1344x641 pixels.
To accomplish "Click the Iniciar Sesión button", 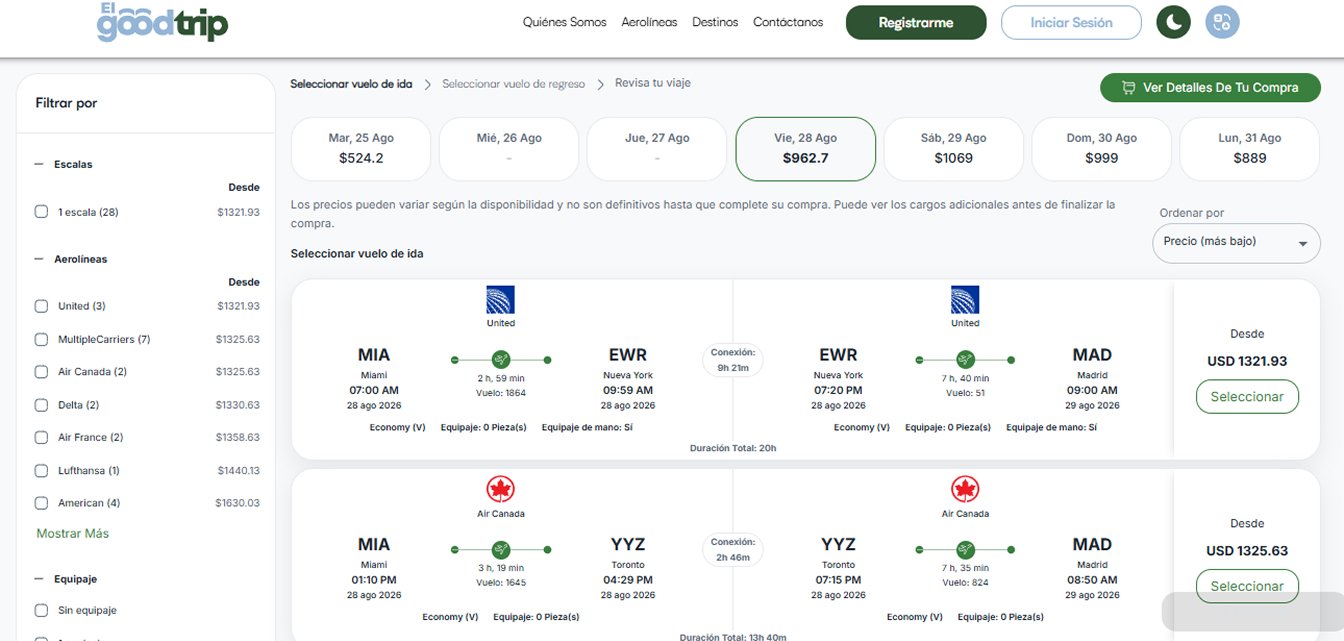I will pos(1071,22).
